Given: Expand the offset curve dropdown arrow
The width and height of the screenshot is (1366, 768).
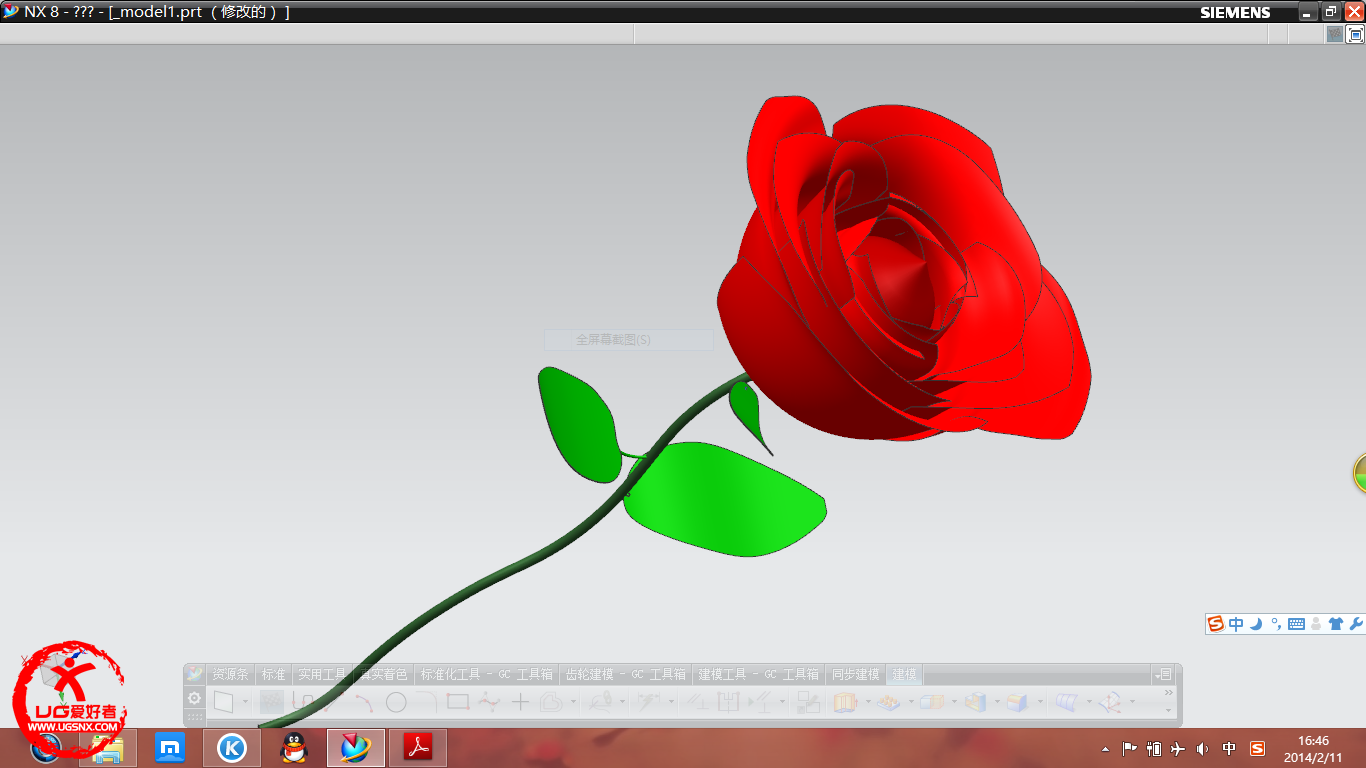Looking at the screenshot, I should coord(573,702).
